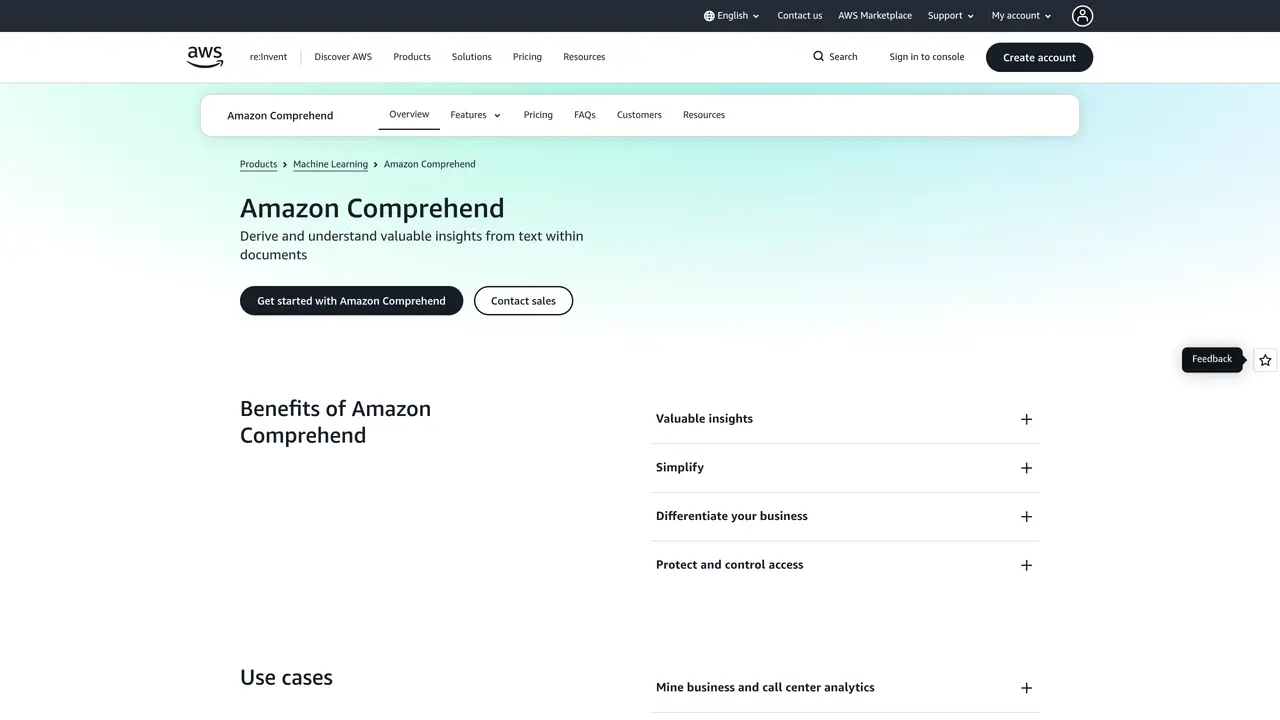Open the Support dropdown menu
1280x720 pixels.
coord(951,16)
